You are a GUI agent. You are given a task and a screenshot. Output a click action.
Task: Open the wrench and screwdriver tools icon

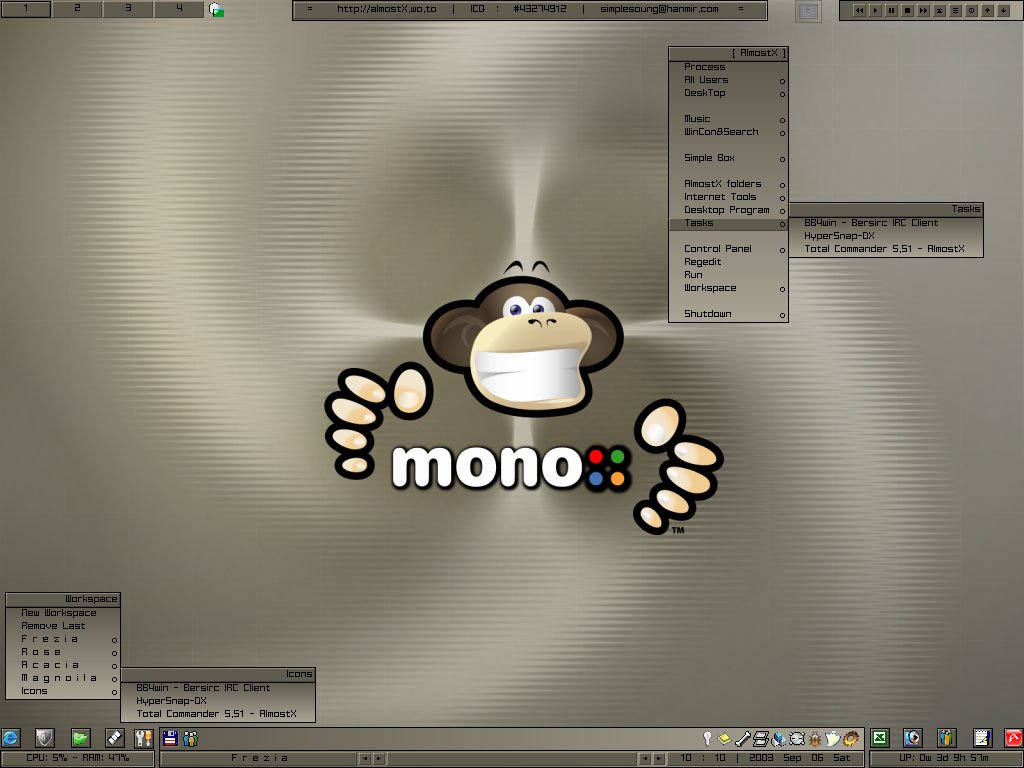click(x=143, y=739)
